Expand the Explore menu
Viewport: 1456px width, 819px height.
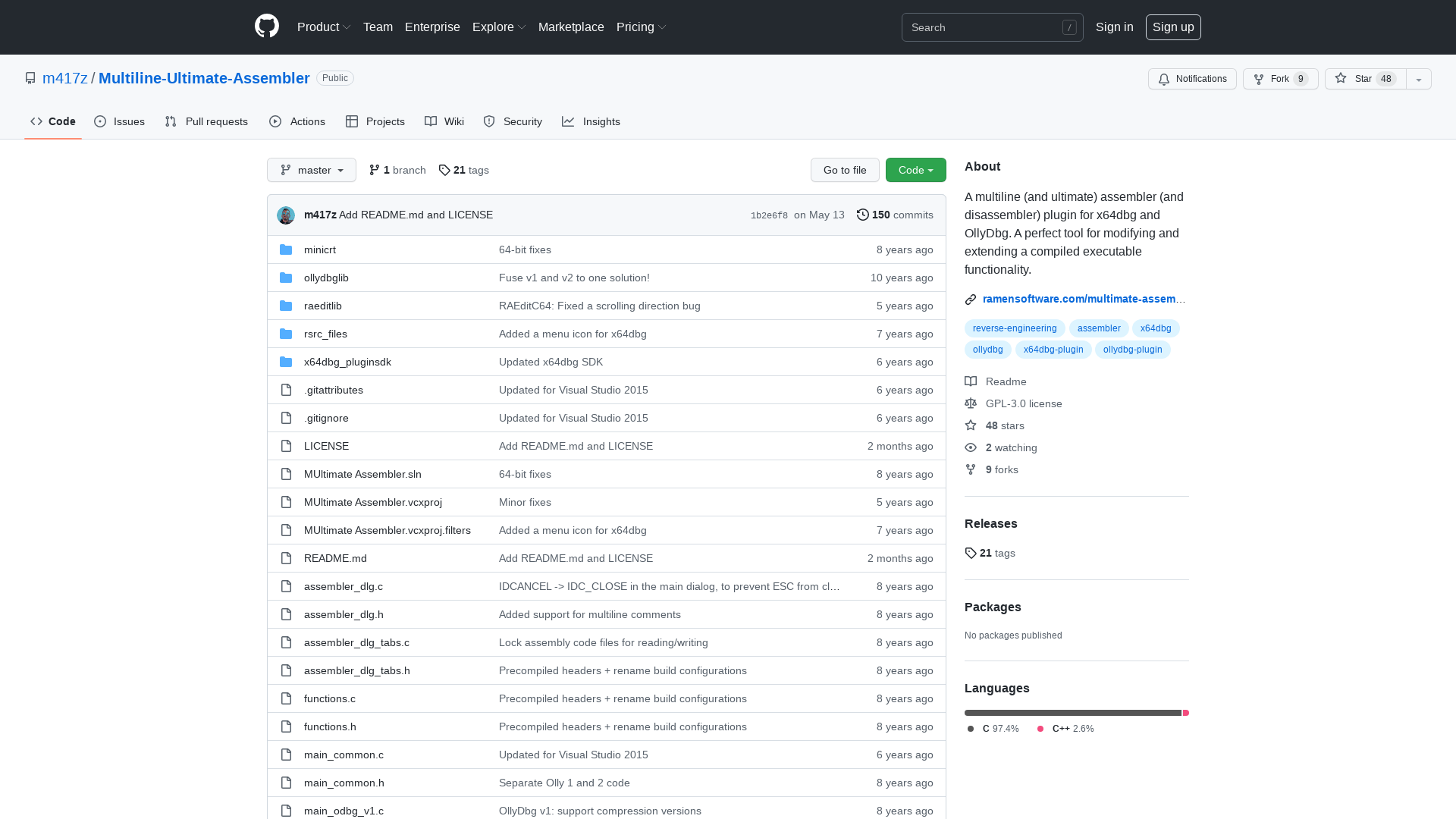(499, 27)
